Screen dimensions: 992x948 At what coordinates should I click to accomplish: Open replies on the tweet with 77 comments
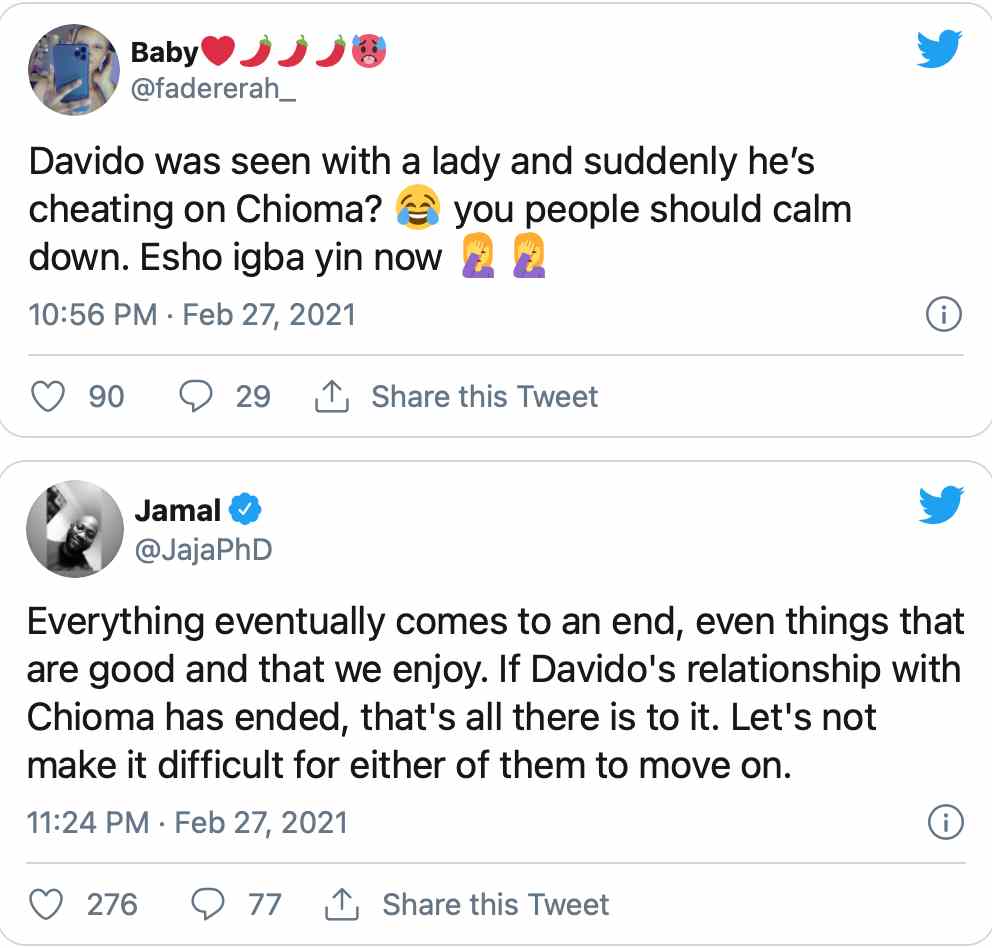tap(207, 905)
